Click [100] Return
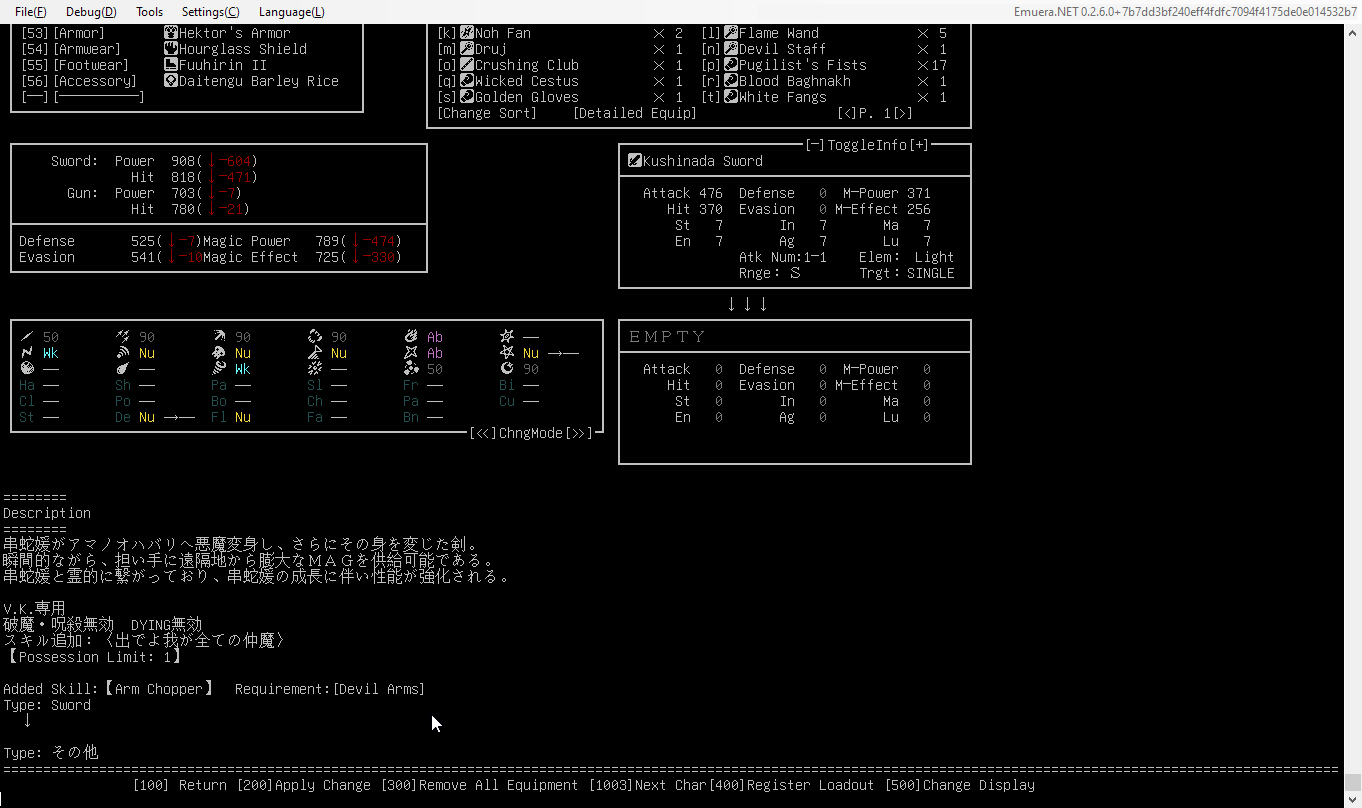 tap(180, 785)
